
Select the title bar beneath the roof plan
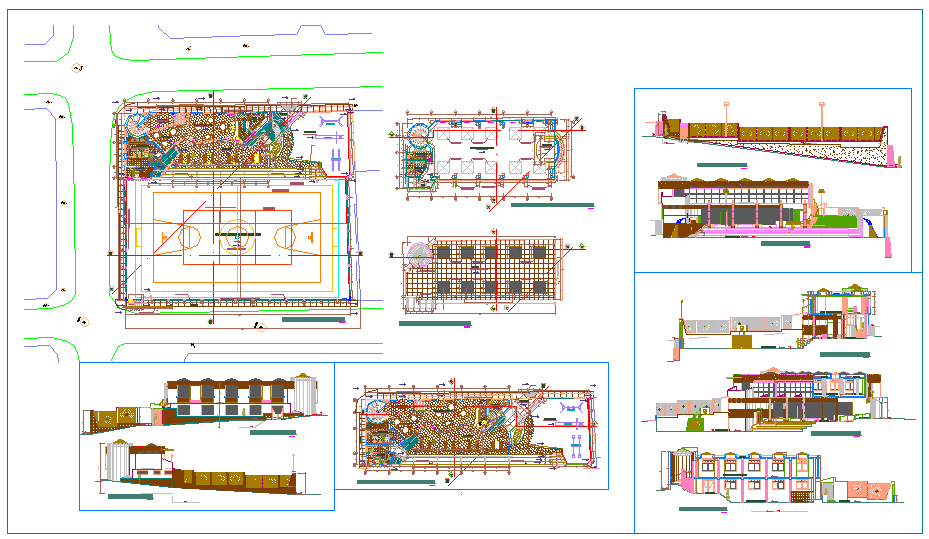click(434, 324)
